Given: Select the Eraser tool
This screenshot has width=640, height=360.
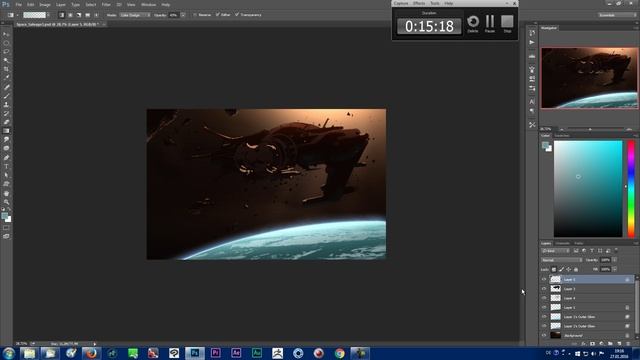Looking at the screenshot, I should point(6,122).
